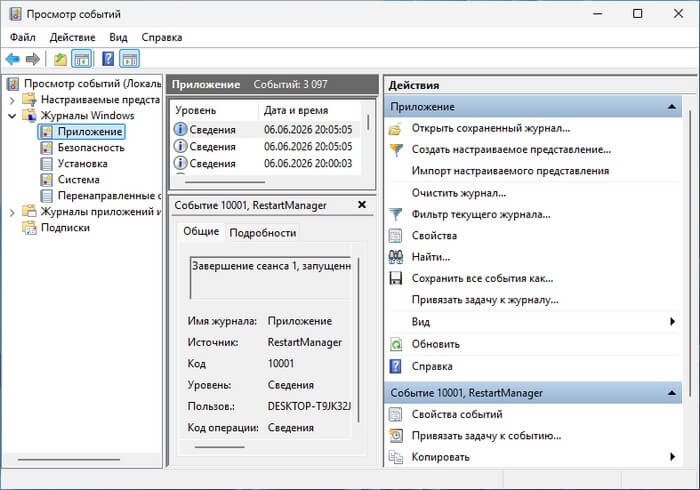
Task: Click the Forward arrow toolbar icon
Action: coord(33,59)
